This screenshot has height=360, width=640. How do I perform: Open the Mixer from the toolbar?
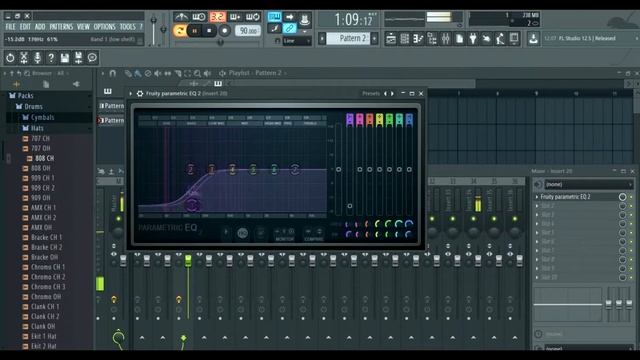tap(446, 39)
